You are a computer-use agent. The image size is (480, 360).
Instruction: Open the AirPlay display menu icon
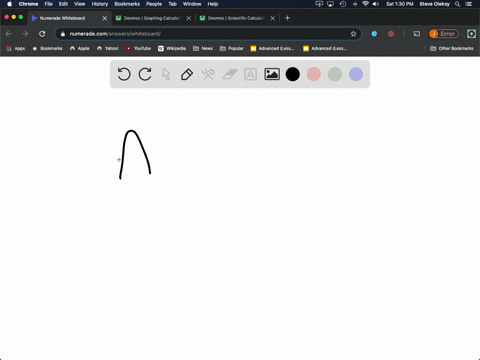coord(330,4)
